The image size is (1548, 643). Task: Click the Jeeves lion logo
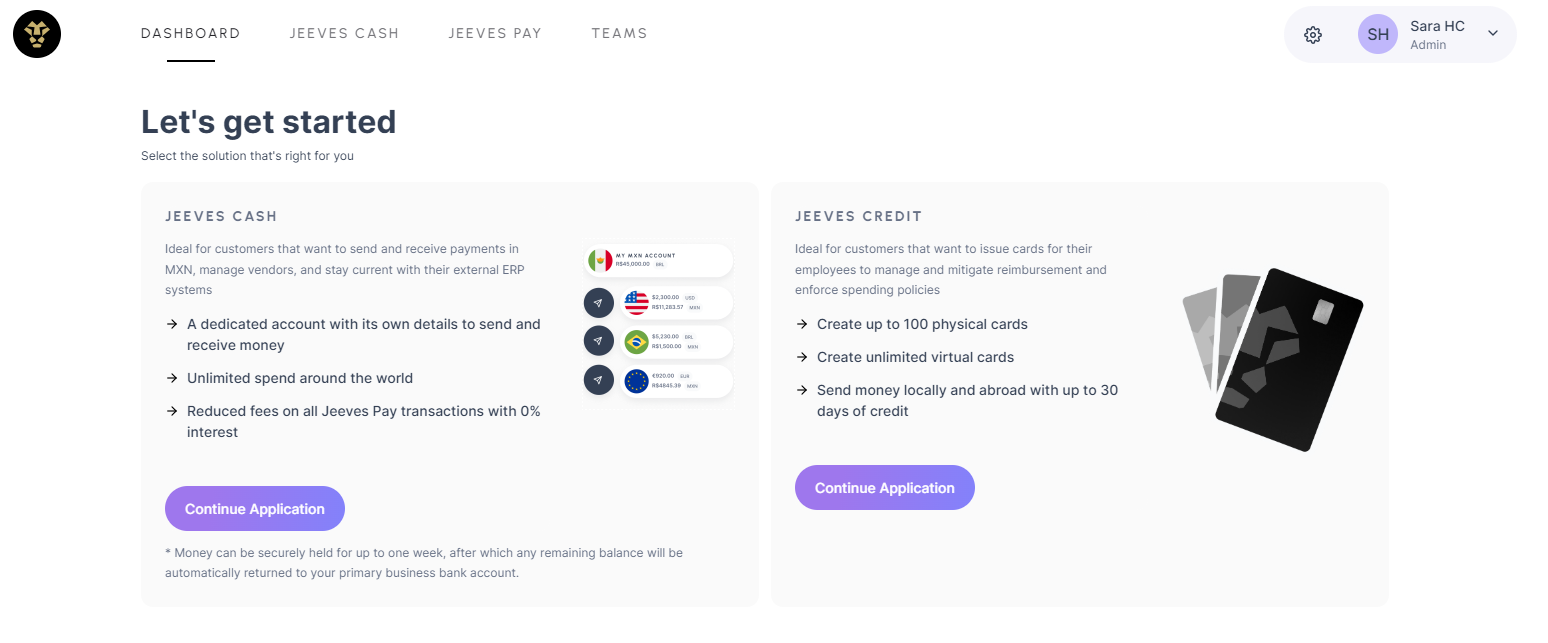(x=37, y=34)
